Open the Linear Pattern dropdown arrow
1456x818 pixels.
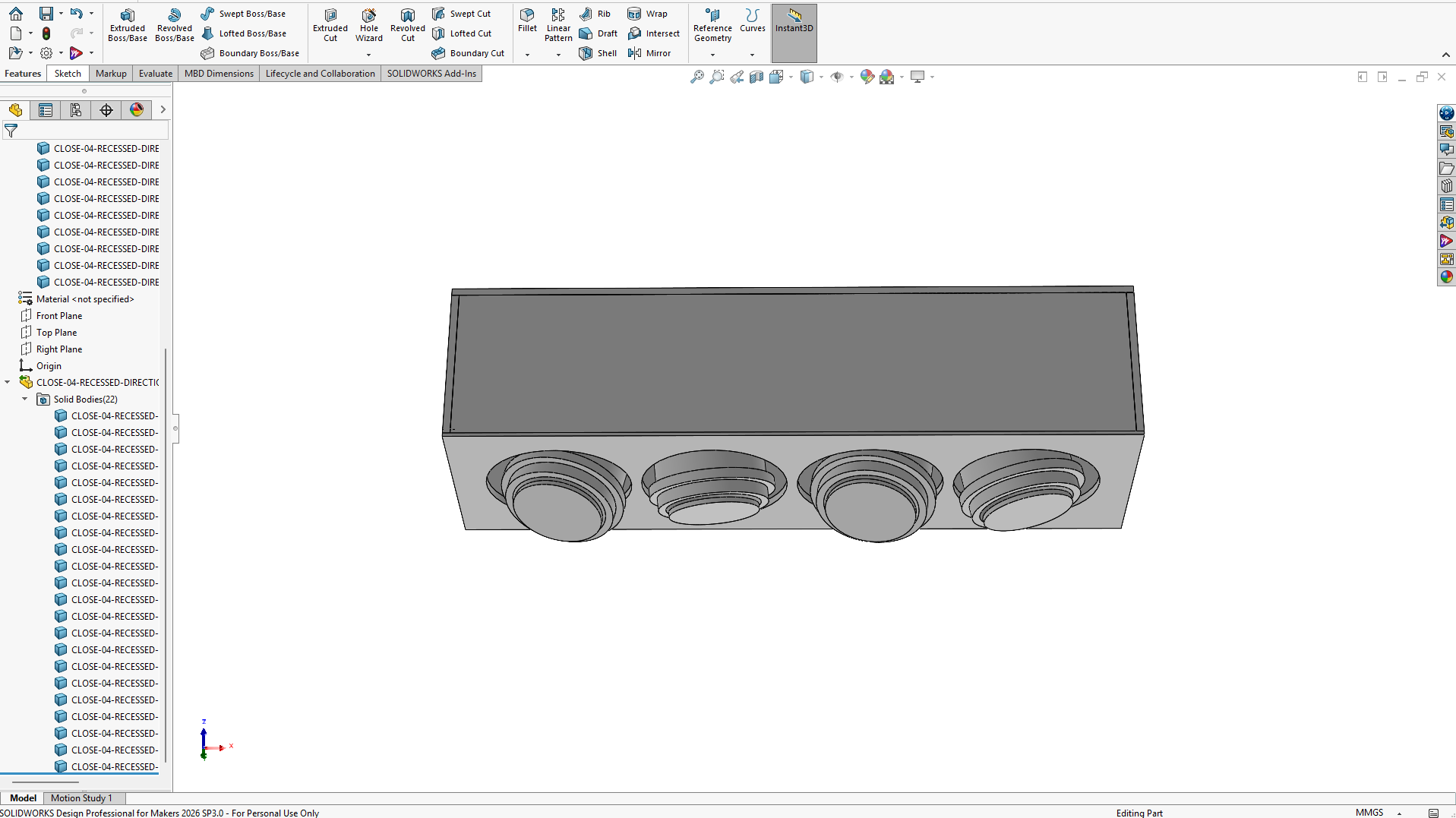point(558,55)
